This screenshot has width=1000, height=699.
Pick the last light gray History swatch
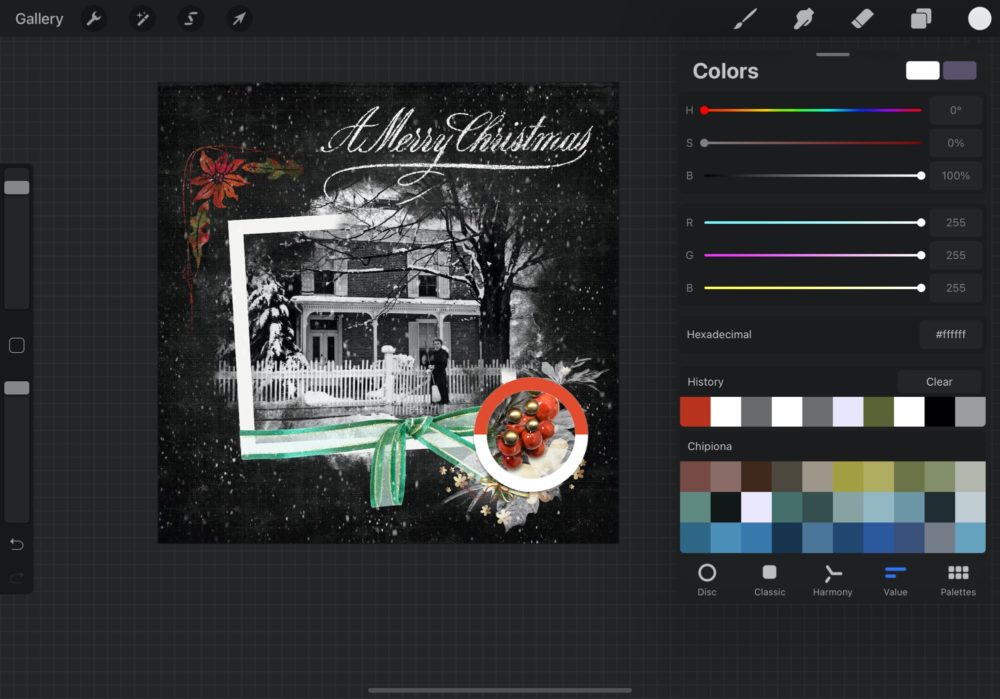tap(971, 411)
